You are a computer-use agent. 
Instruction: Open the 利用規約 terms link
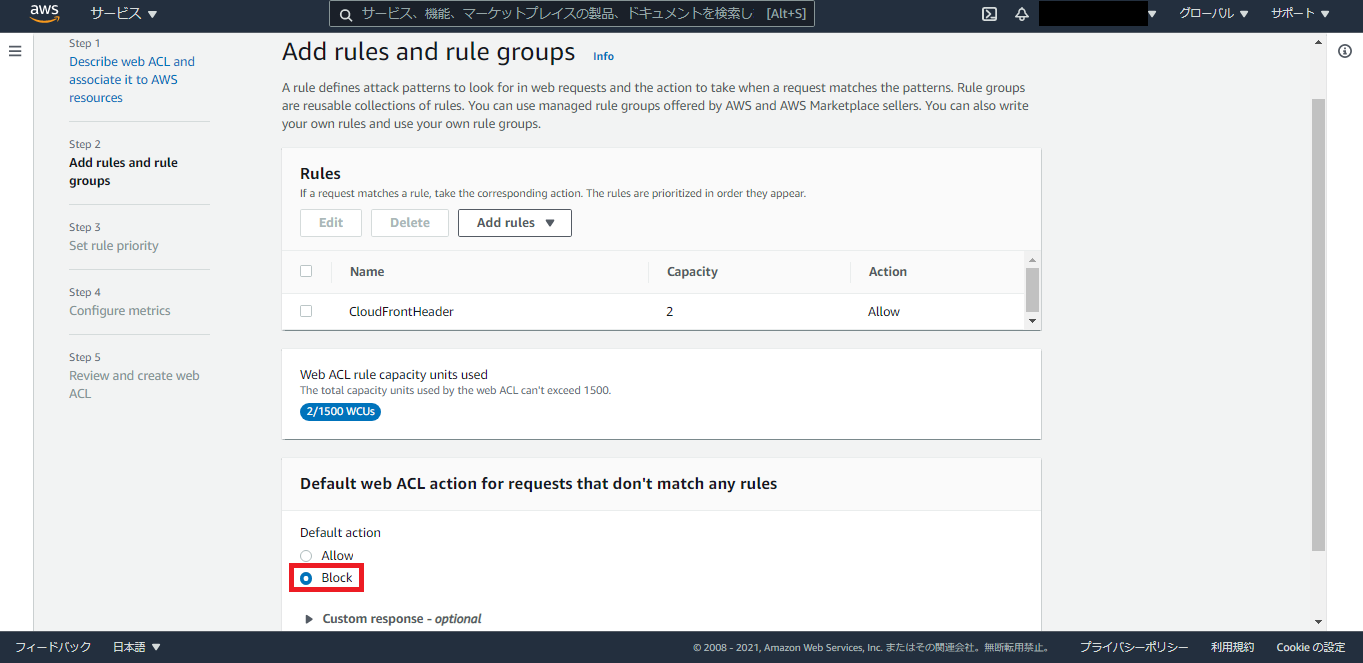(1232, 647)
